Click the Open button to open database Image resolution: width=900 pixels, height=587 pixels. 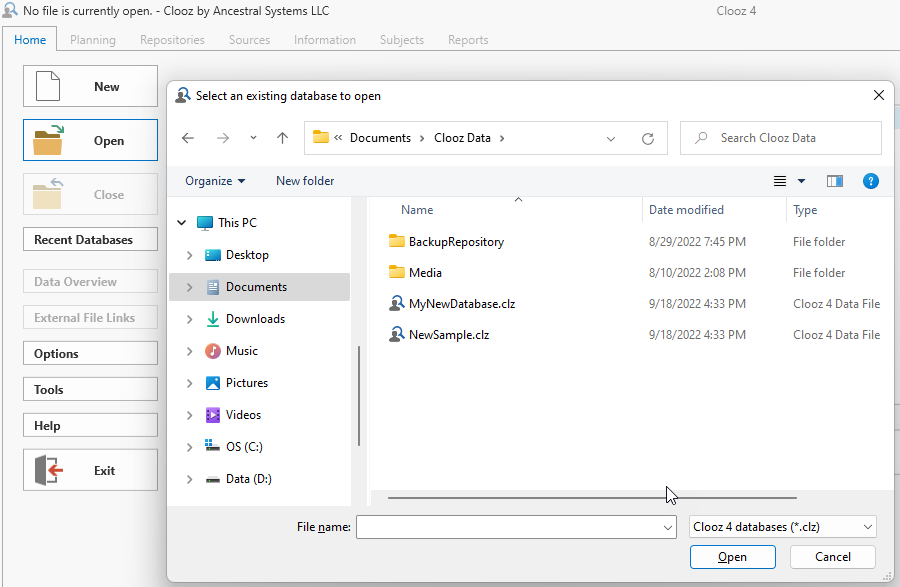pyautogui.click(x=732, y=557)
